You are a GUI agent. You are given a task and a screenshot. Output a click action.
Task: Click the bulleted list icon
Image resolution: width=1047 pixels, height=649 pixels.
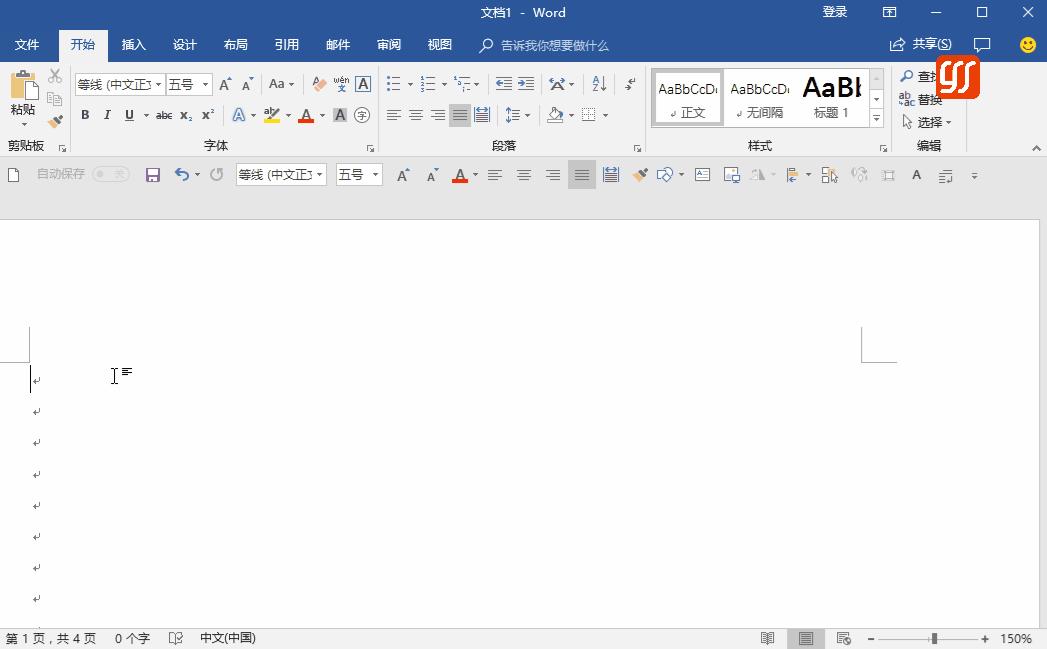394,84
